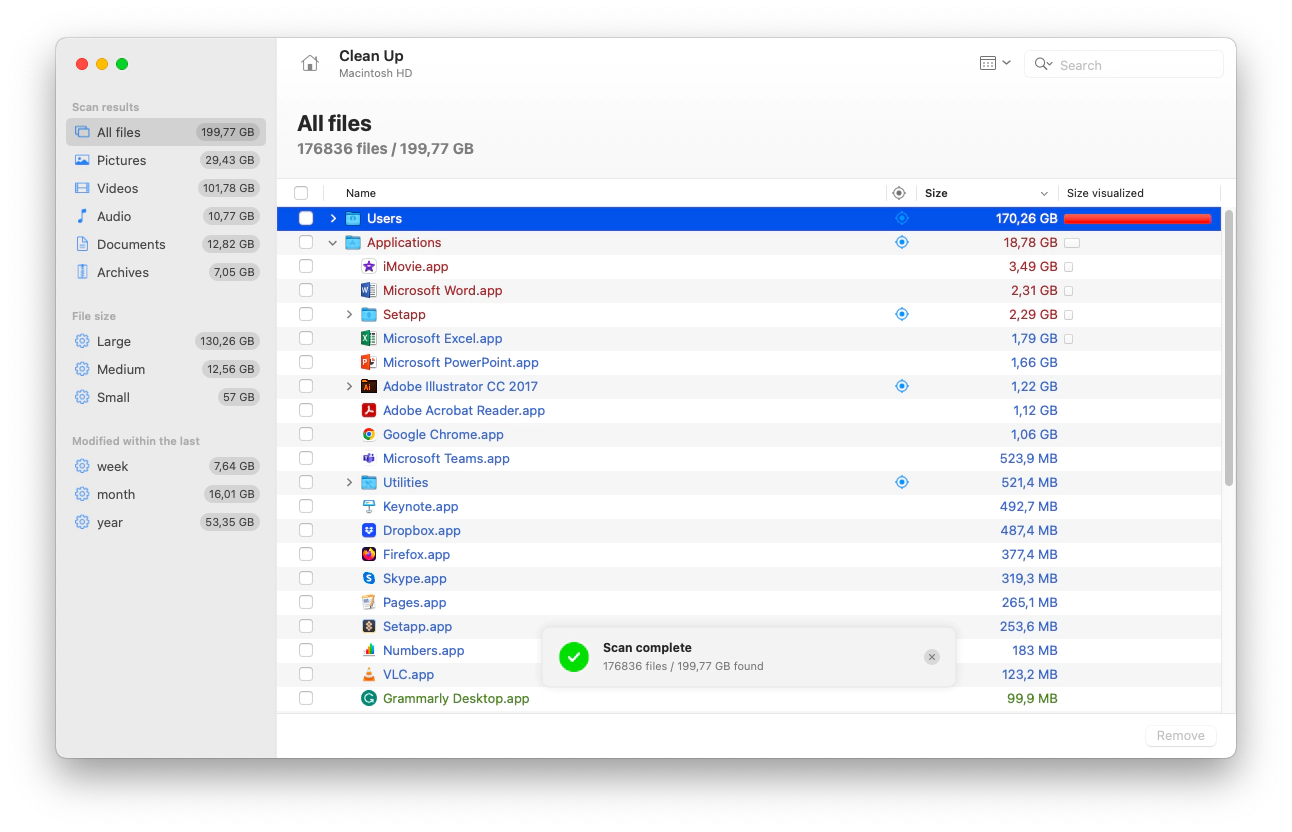Screen dimensions: 1292x832
Task: Expand the Setapp folder row
Action: (349, 314)
